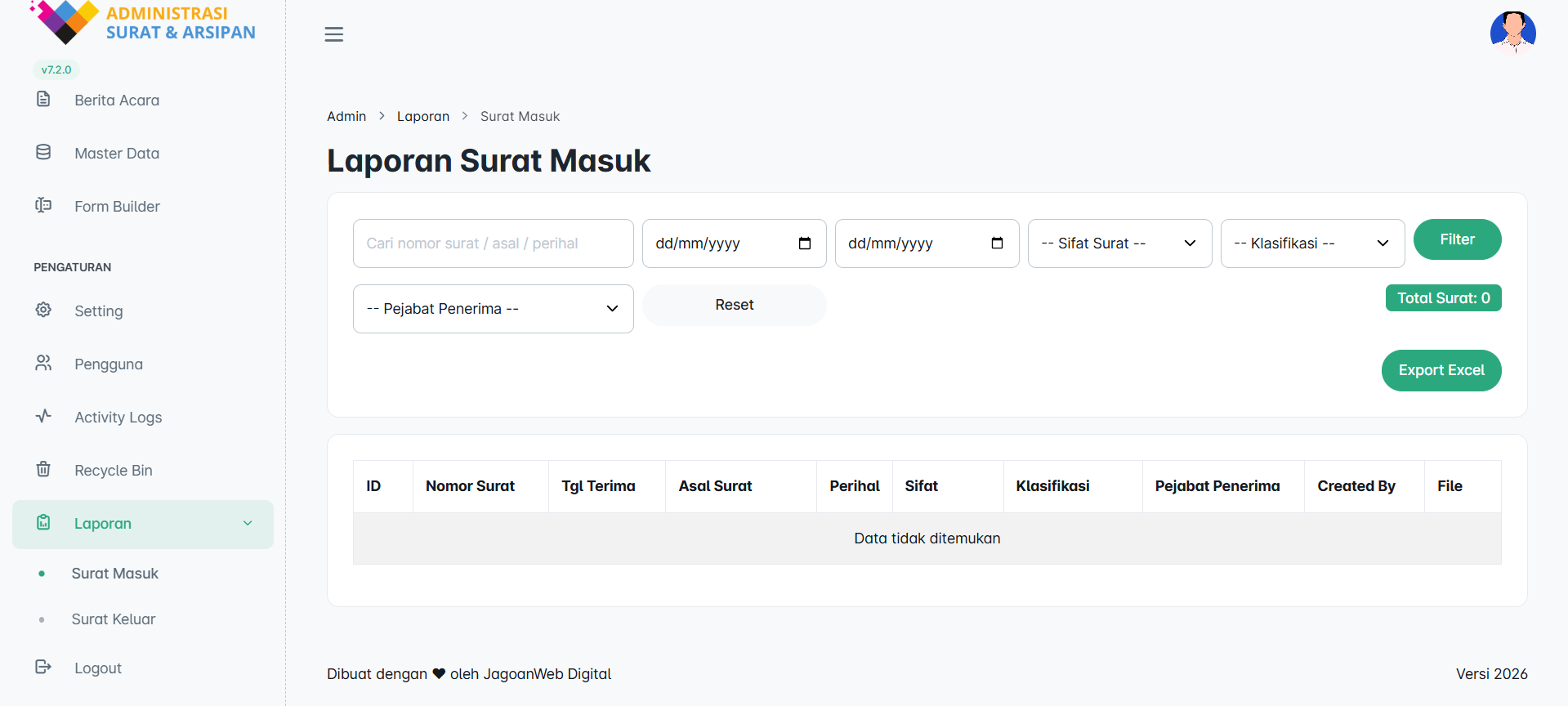Open calendar picker of first date field

point(804,244)
